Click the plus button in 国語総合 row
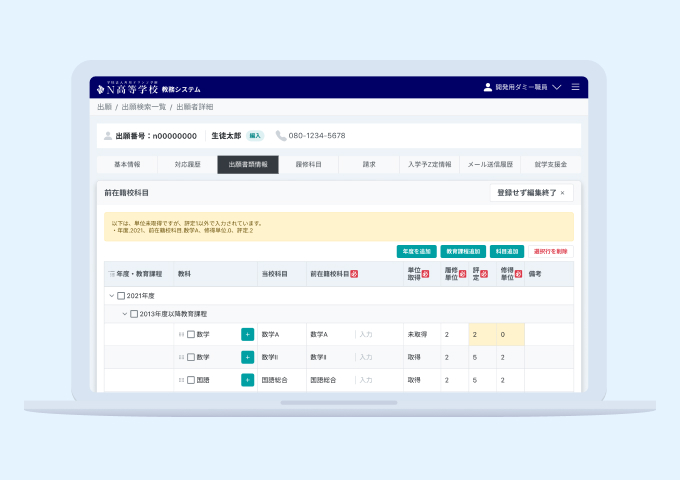Viewport: 680px width, 480px height. pos(247,380)
